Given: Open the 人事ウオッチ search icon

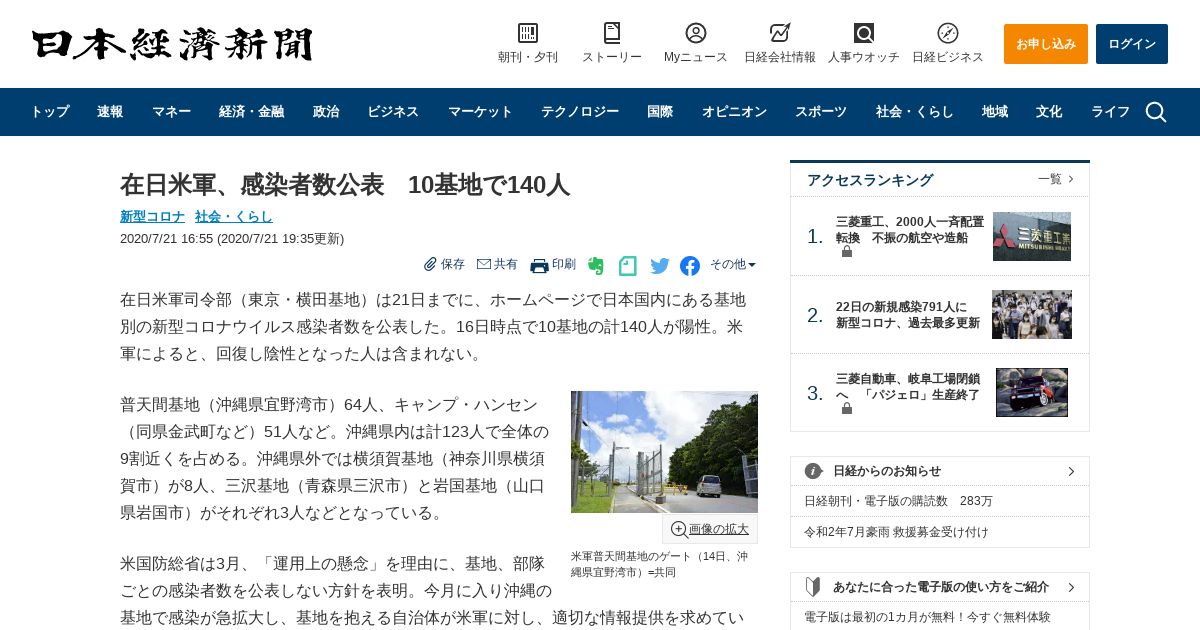Looking at the screenshot, I should [x=864, y=33].
